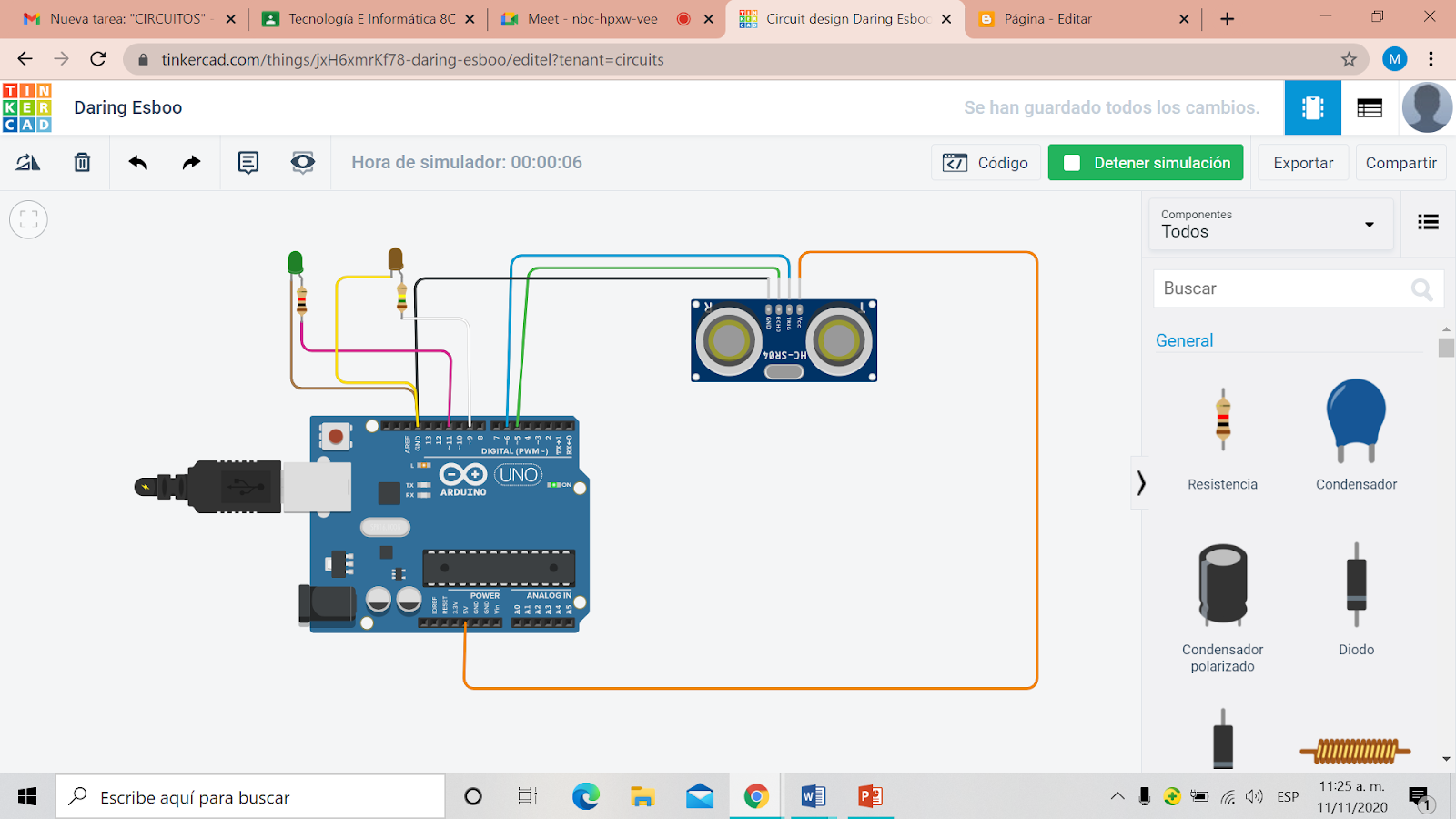Show hidden system tray icons

coord(1117,796)
